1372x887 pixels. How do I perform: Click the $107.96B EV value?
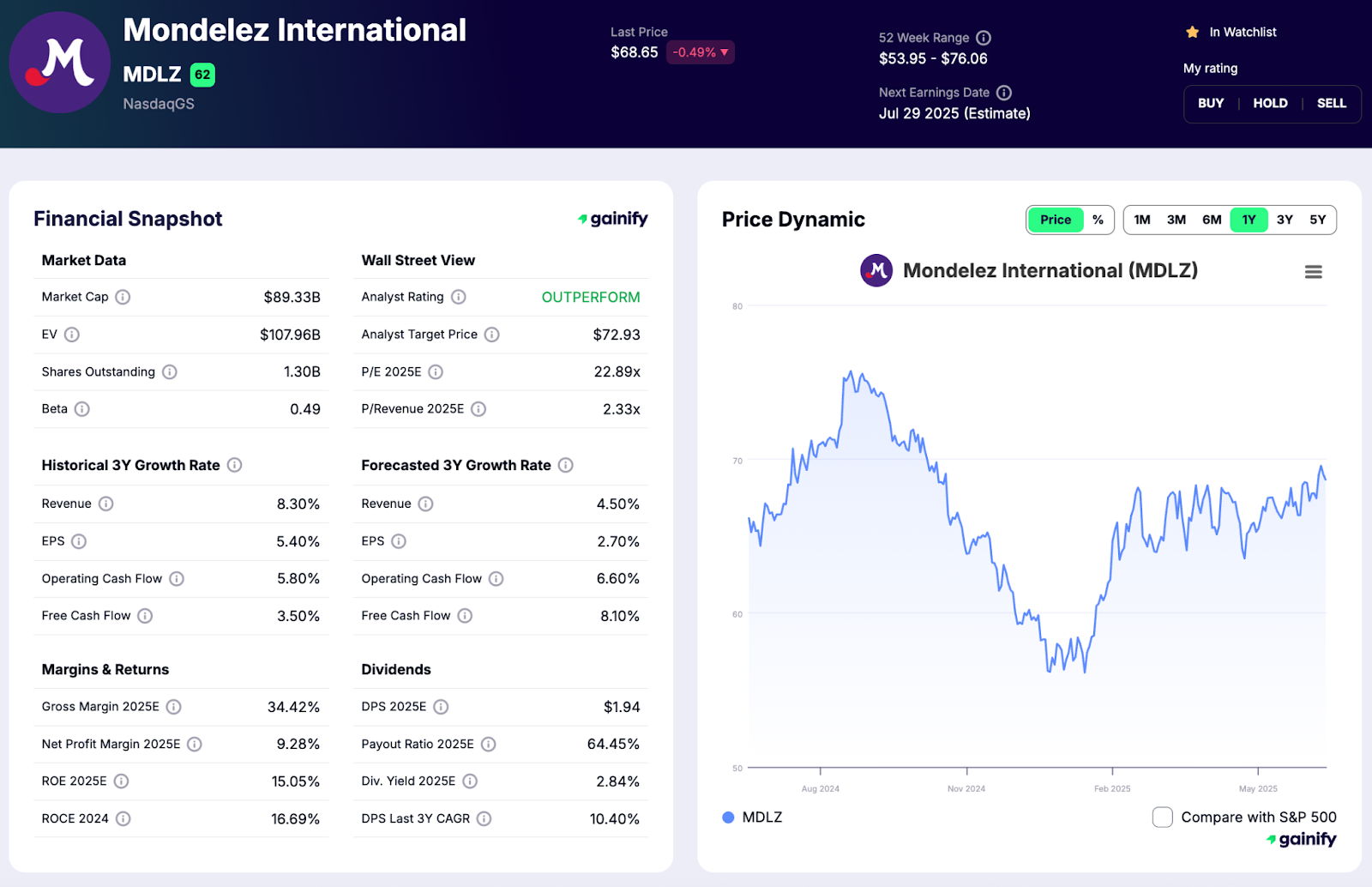[x=291, y=335]
